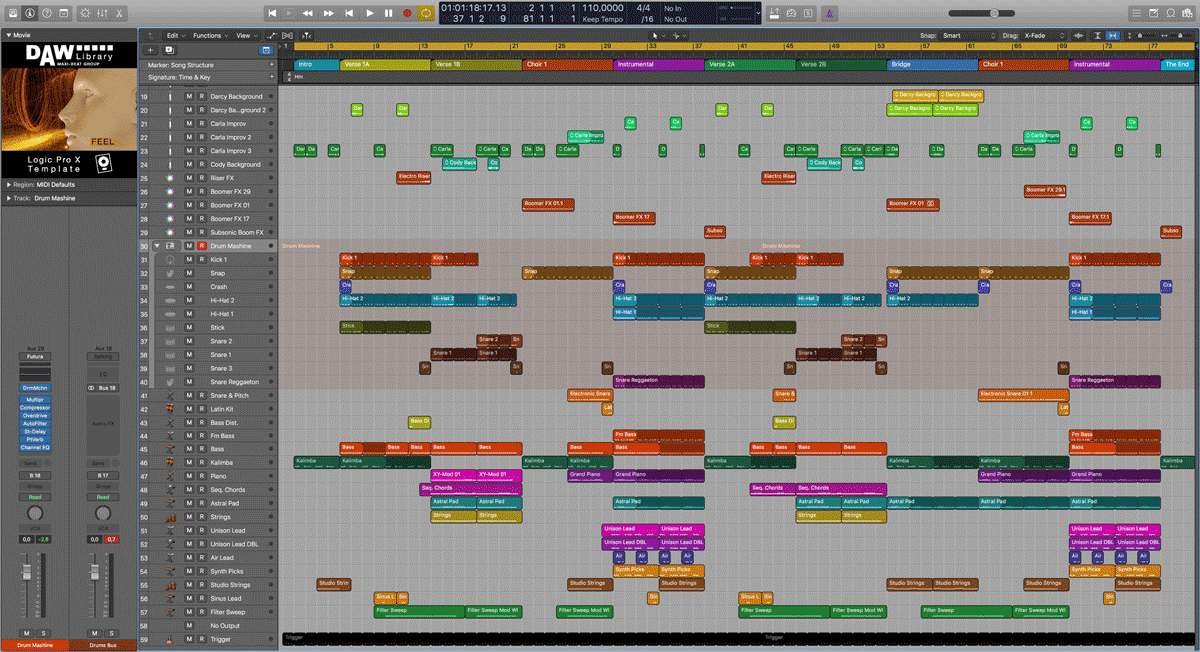Viewport: 1200px width, 652px height.
Task: Record-enable the Drum Mashine track
Action: pyautogui.click(x=201, y=246)
